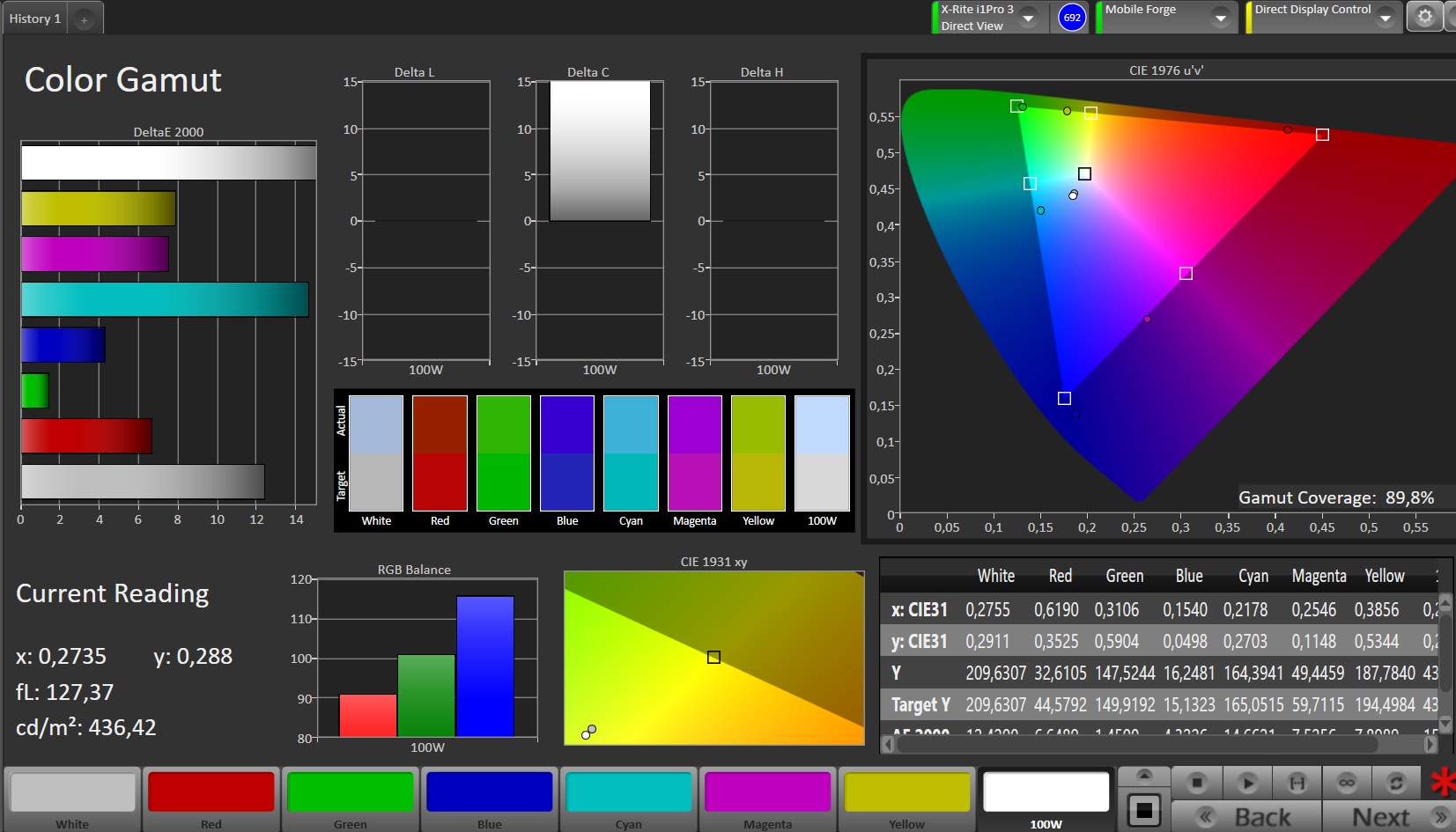Click the large black square pattern button

click(1143, 809)
